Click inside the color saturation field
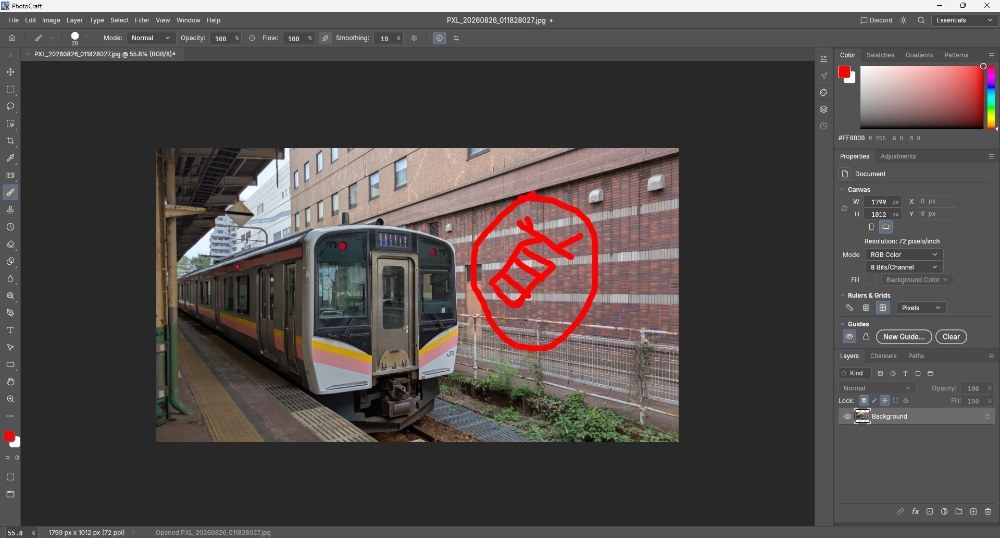The image size is (1000, 538). coord(922,98)
